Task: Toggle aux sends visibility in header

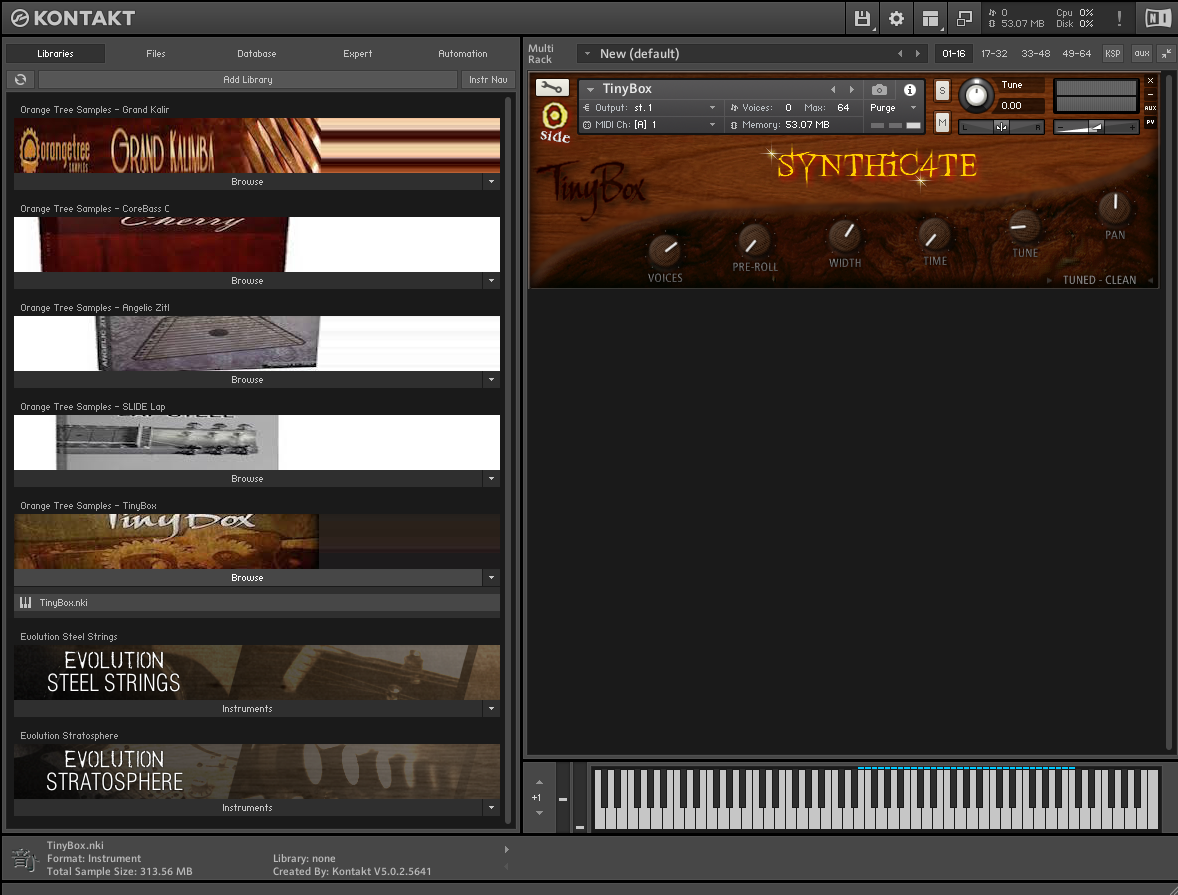Action: [x=1141, y=53]
